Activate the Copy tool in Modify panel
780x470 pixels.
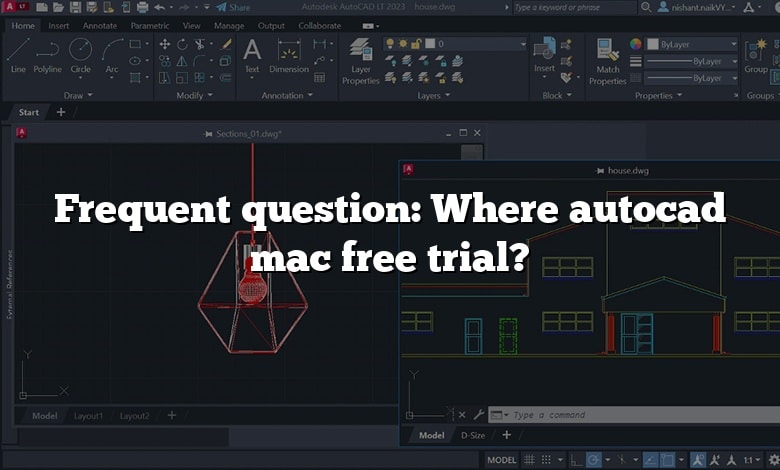[x=165, y=61]
